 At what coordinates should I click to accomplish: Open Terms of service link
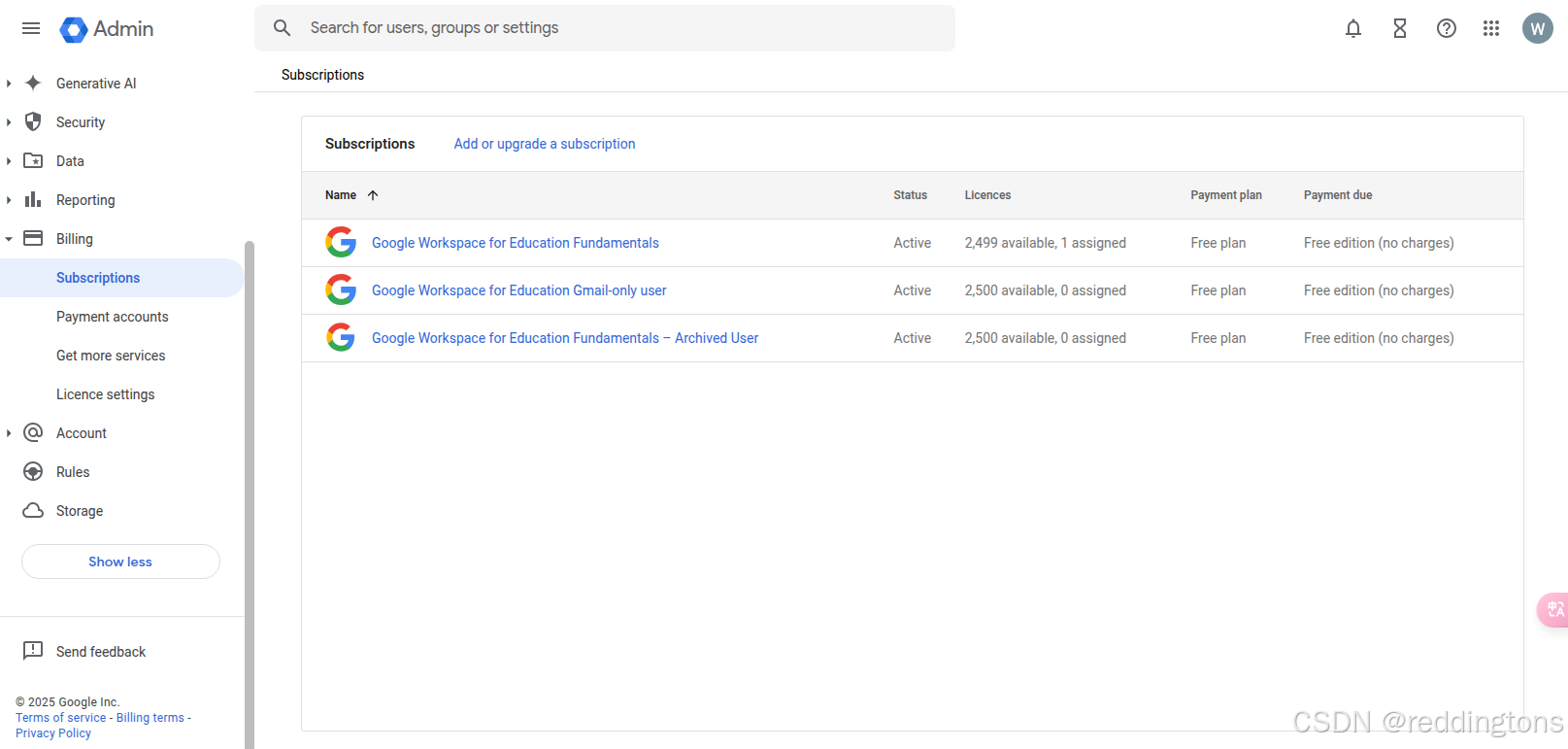click(x=61, y=718)
